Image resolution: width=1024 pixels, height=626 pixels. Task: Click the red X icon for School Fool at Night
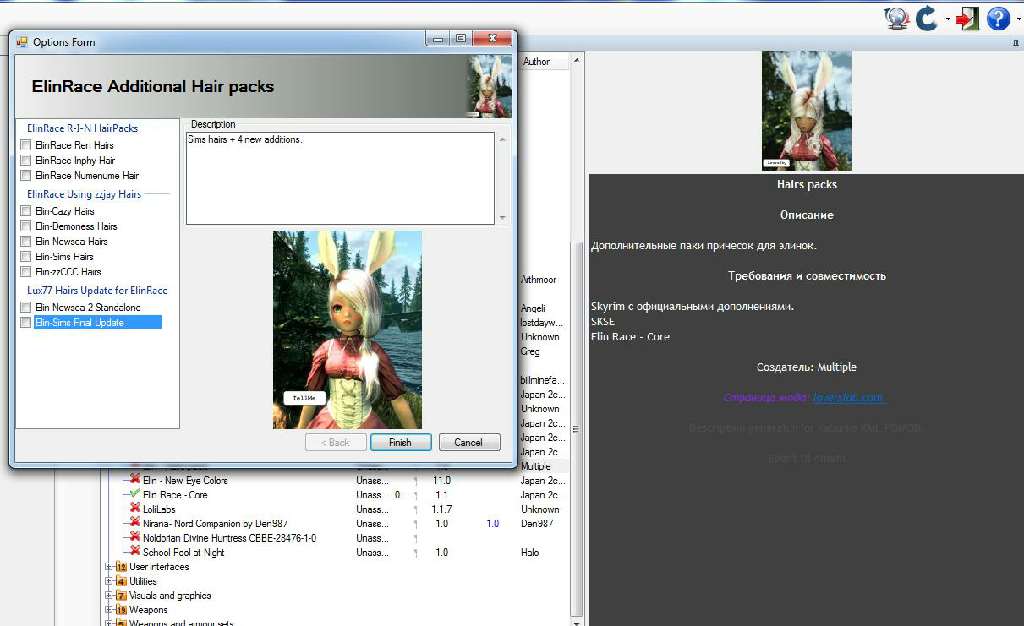(x=135, y=551)
